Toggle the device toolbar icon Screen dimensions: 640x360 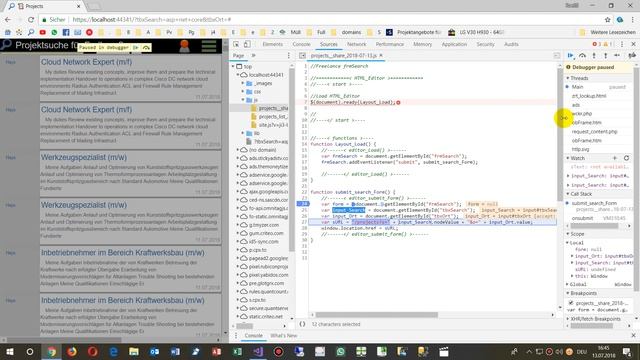(247, 44)
